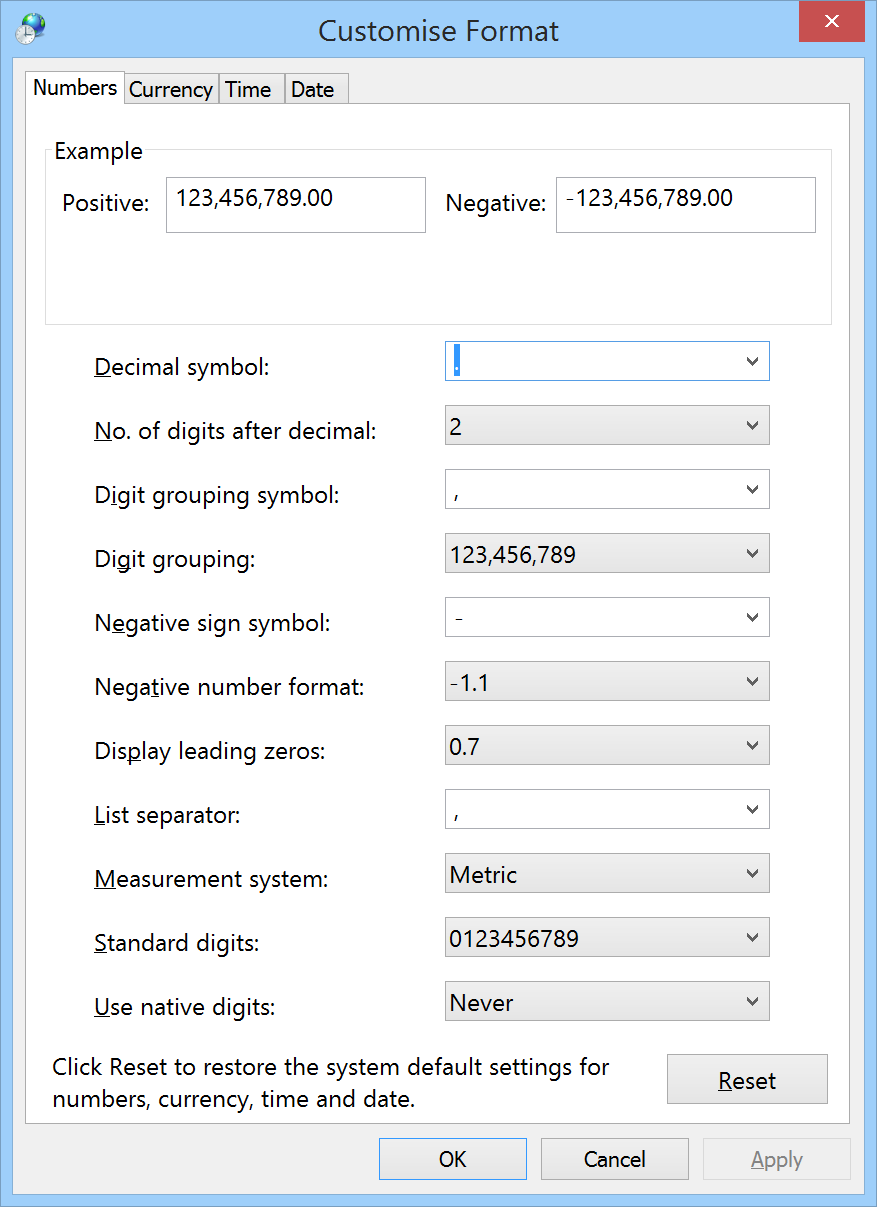Open the Use native digits dropdown
This screenshot has width=877, height=1207.
tap(607, 1002)
